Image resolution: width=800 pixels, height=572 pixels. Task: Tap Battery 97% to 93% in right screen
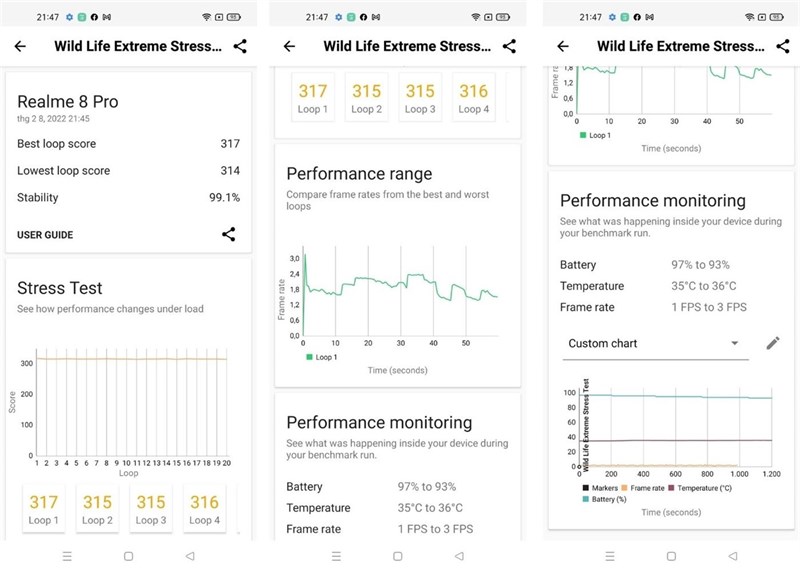click(645, 265)
